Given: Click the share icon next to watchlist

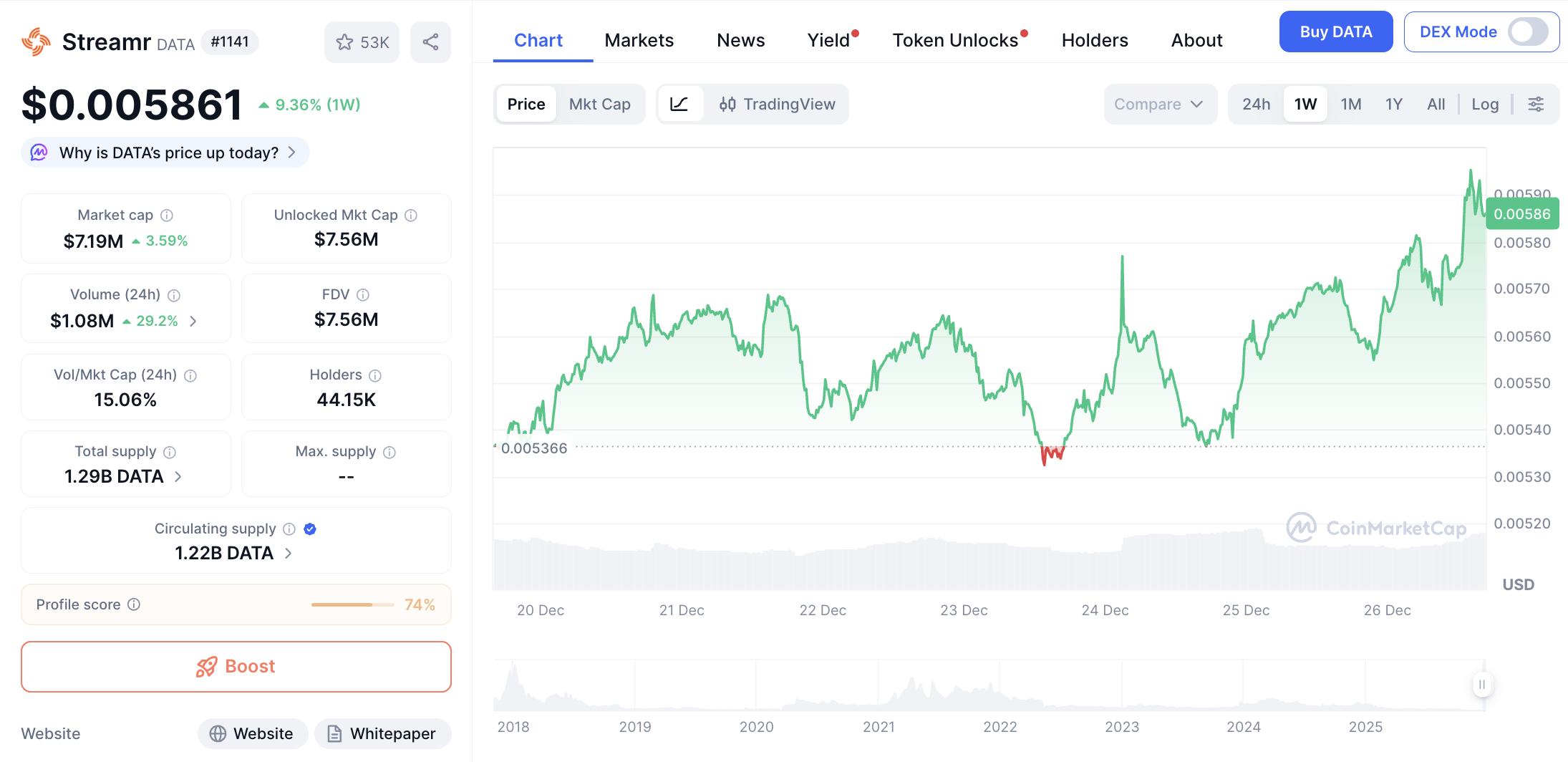Looking at the screenshot, I should (430, 42).
